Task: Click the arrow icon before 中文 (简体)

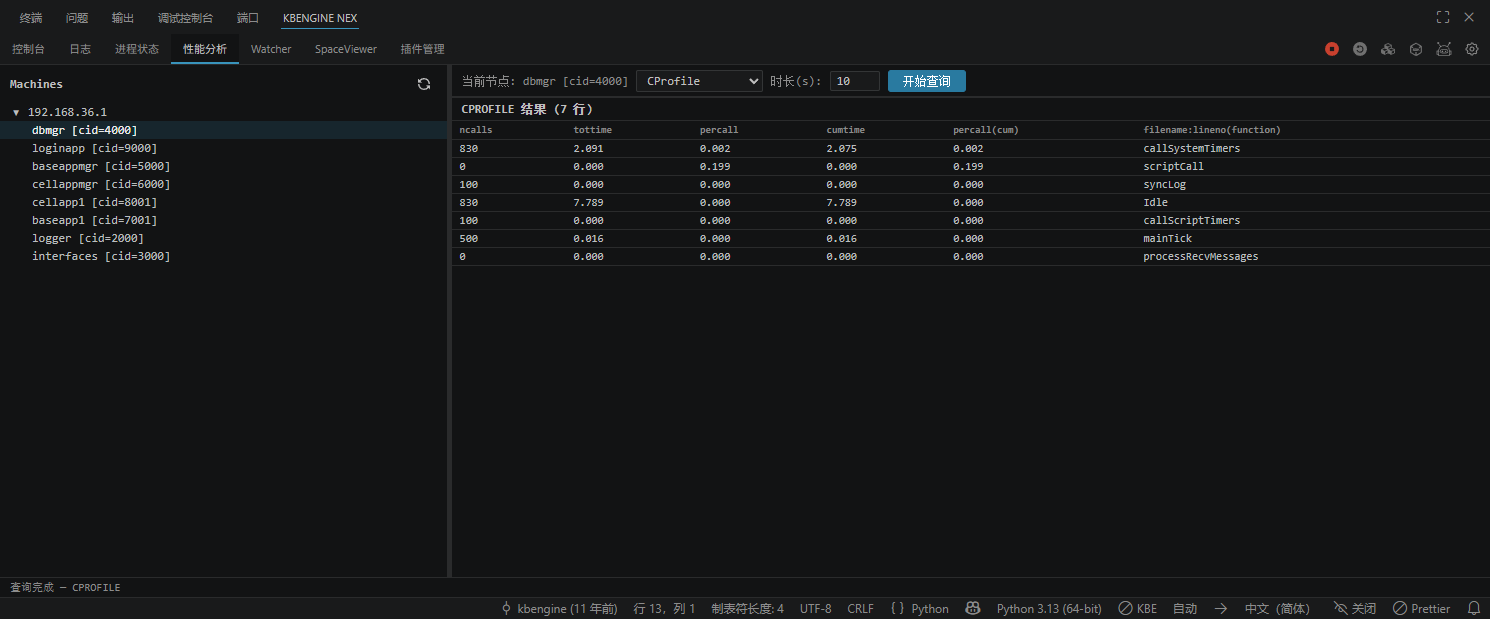Action: coord(1221,608)
